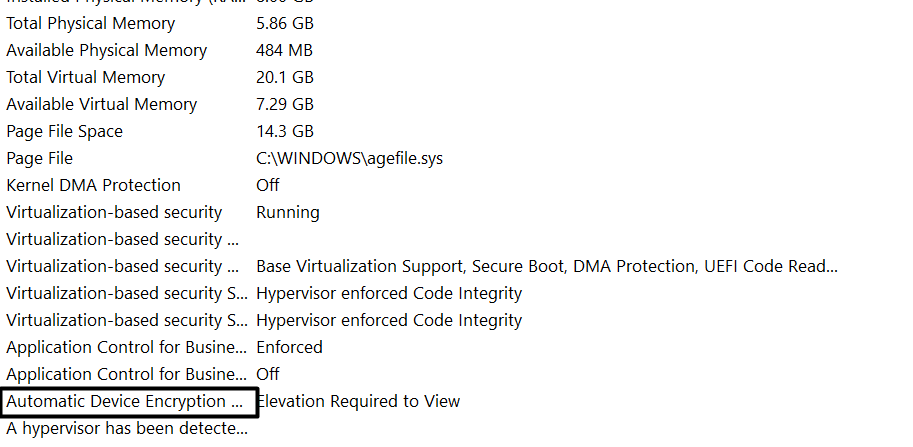Click the 5.86 GB memory value
The height and width of the screenshot is (447, 913).
pos(285,23)
